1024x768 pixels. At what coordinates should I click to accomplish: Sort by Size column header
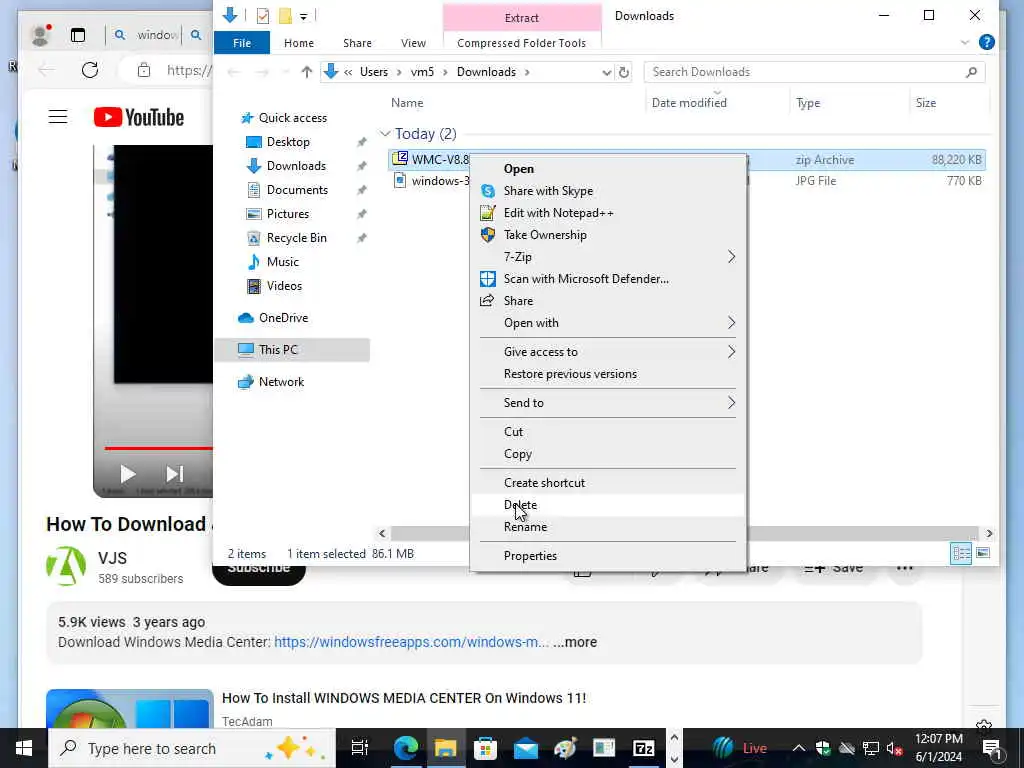click(x=925, y=103)
